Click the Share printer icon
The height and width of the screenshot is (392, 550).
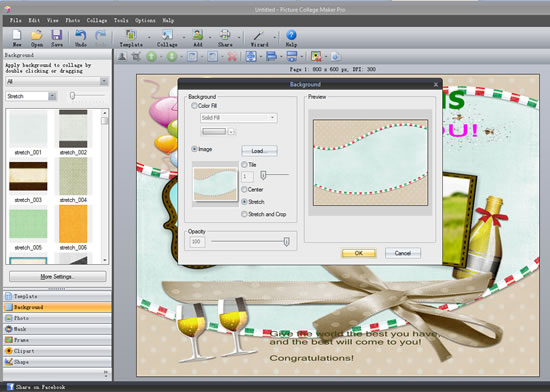click(x=225, y=35)
